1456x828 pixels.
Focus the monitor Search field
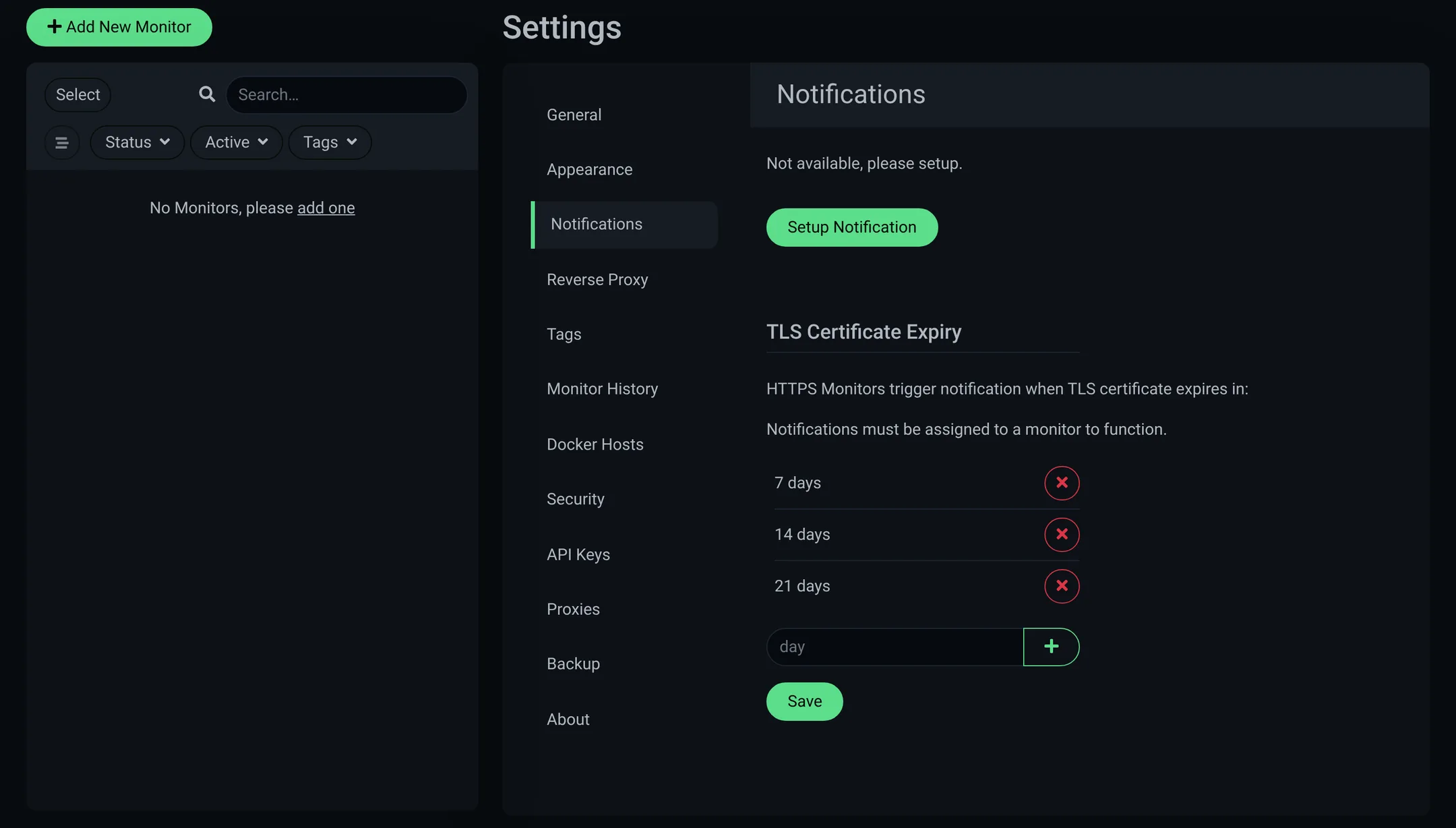[346, 94]
